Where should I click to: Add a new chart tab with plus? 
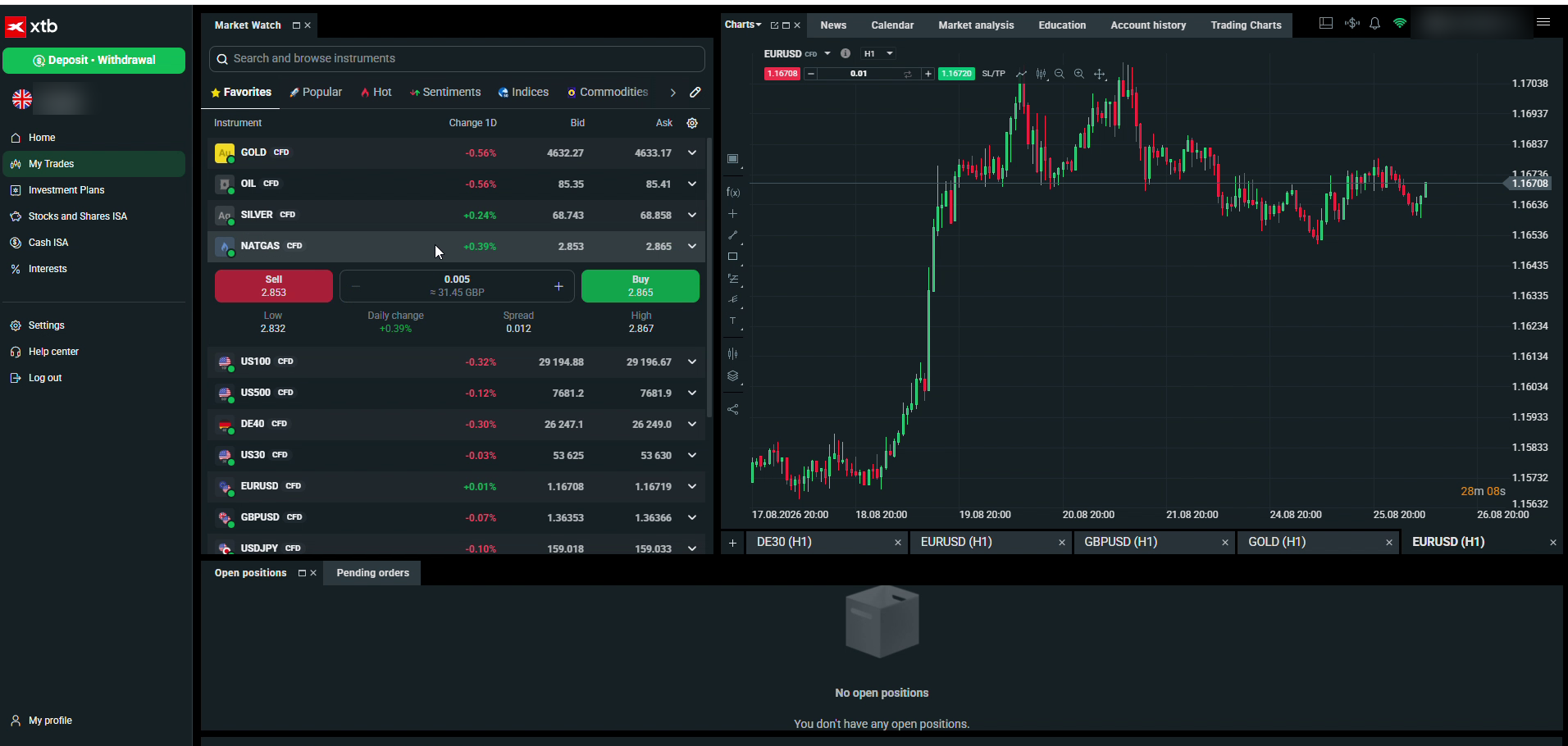pos(733,543)
